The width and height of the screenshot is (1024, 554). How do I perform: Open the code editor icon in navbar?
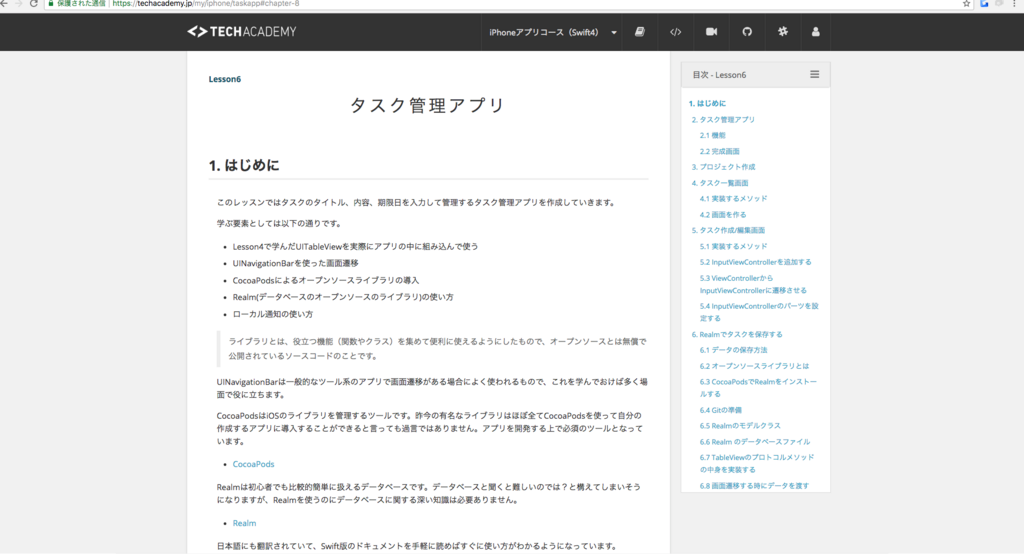click(676, 32)
